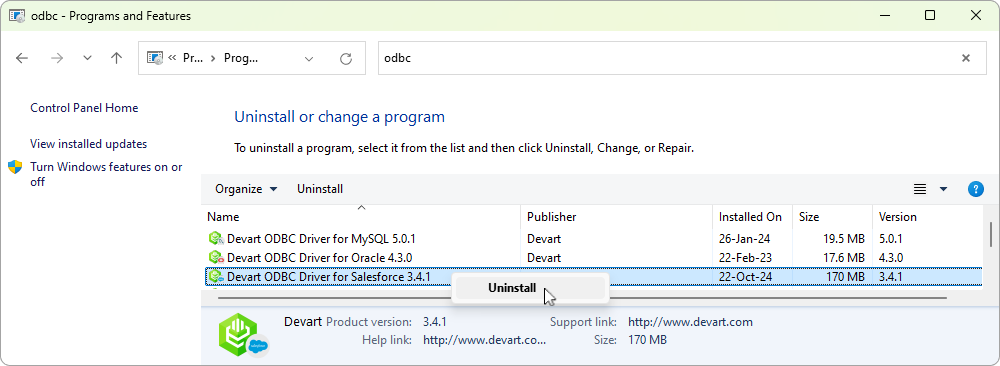Open Turn Windows features on or off
The height and width of the screenshot is (366, 1000).
click(x=106, y=174)
